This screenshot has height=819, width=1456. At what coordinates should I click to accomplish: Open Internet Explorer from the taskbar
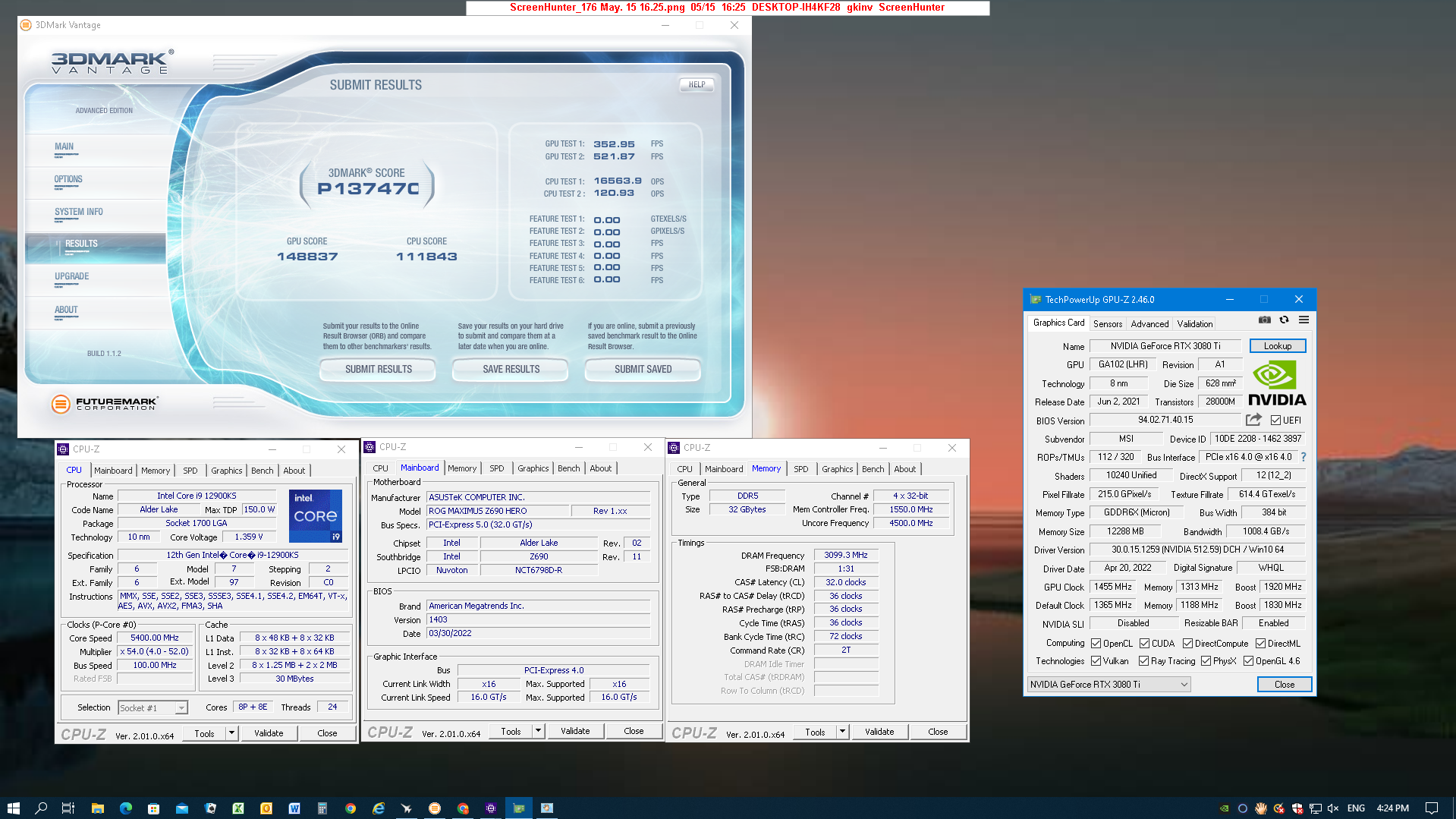pyautogui.click(x=379, y=808)
